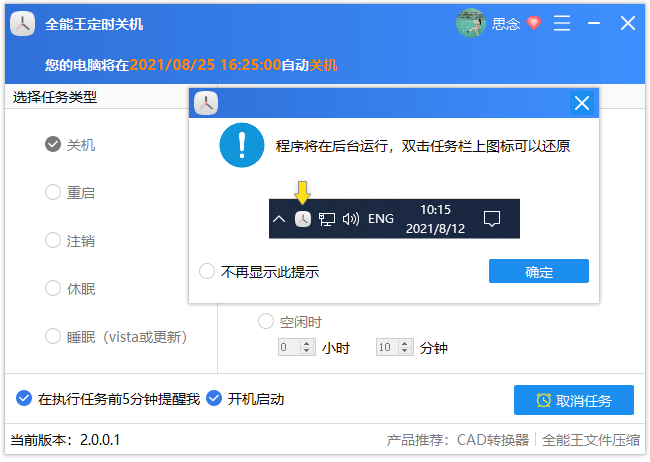
Task: Select the 休眠 hibernate option
Action: tap(70, 288)
